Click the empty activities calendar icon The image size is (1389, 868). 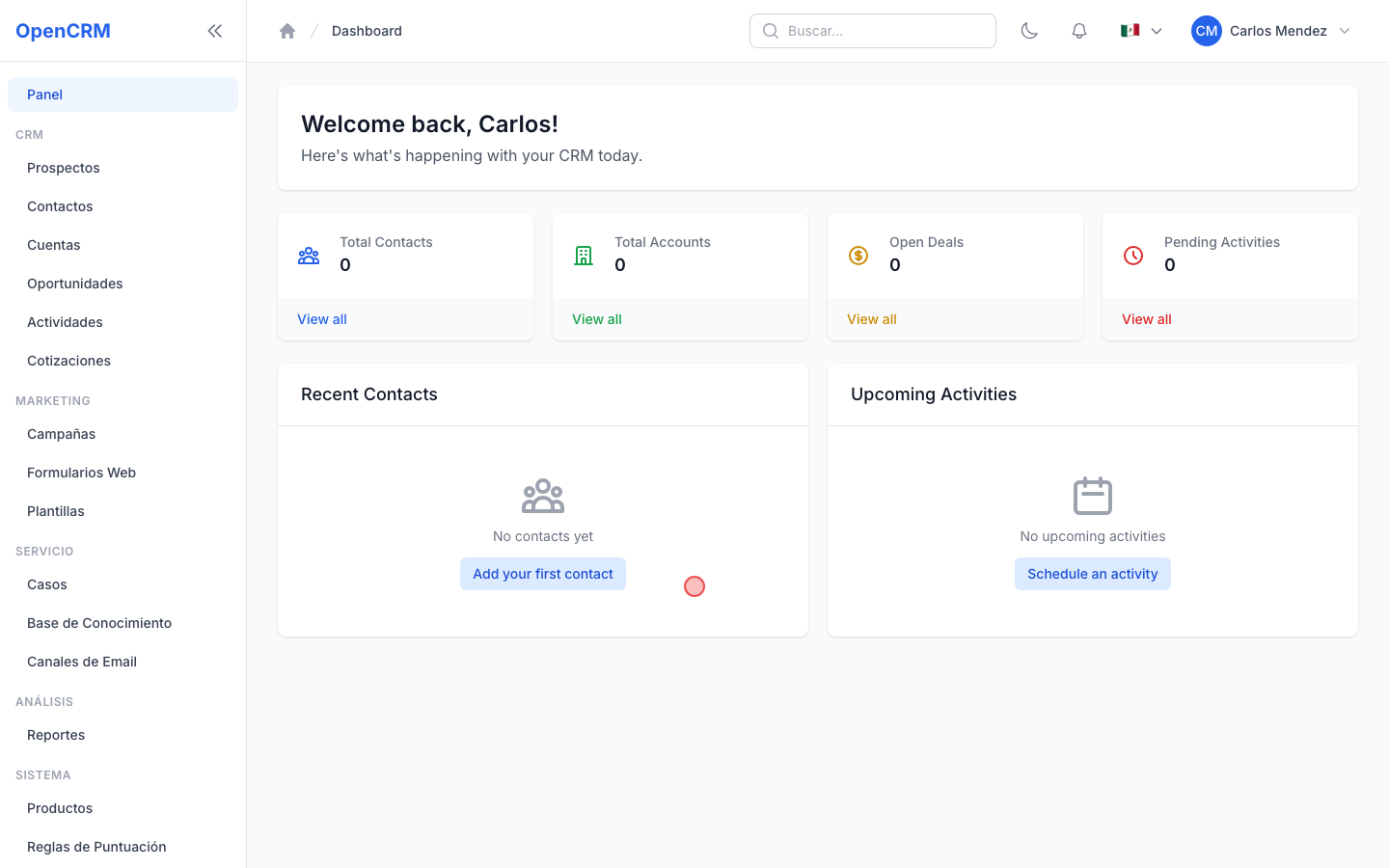[1093, 496]
